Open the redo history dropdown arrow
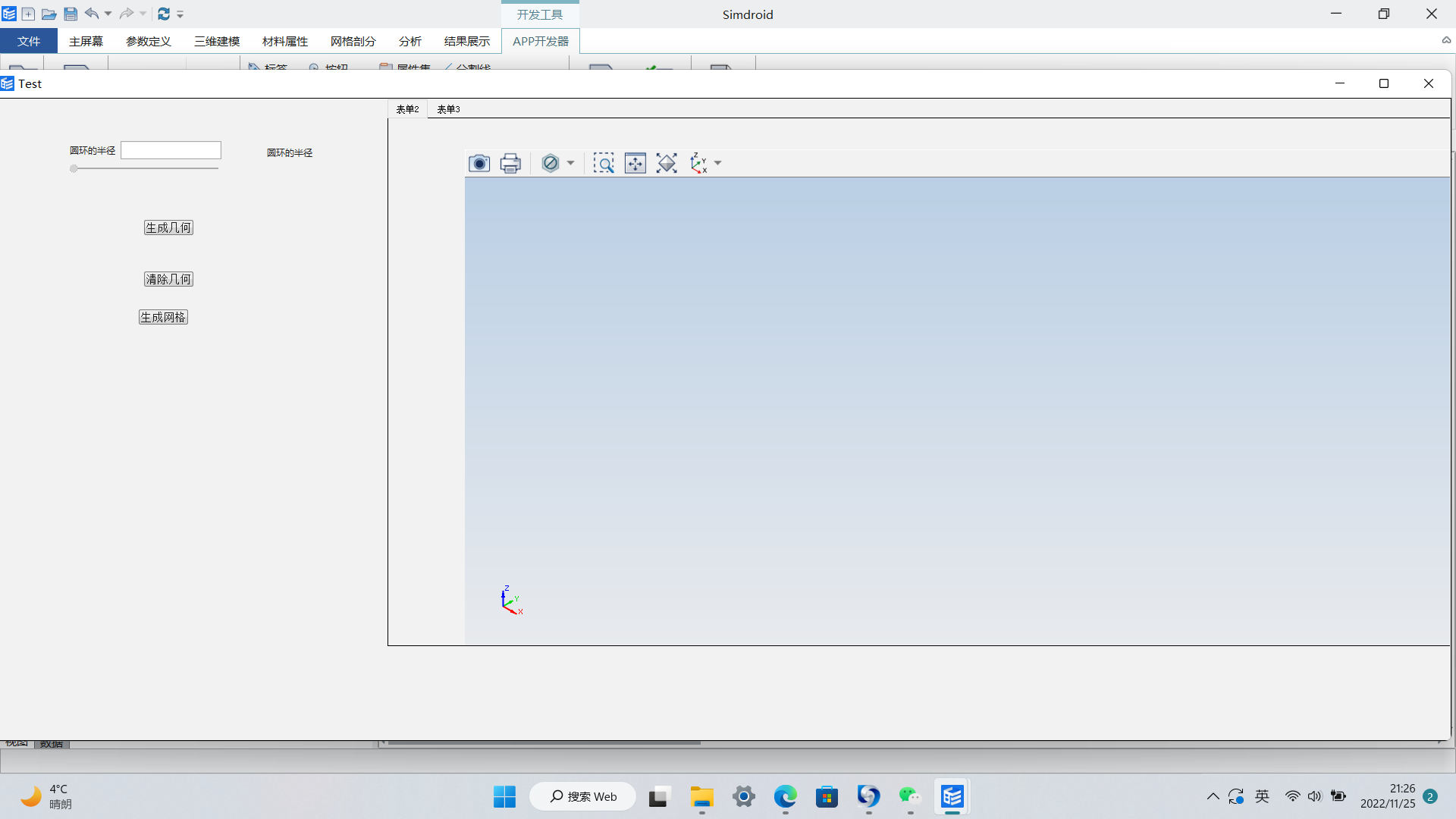This screenshot has height=819, width=1456. (143, 14)
